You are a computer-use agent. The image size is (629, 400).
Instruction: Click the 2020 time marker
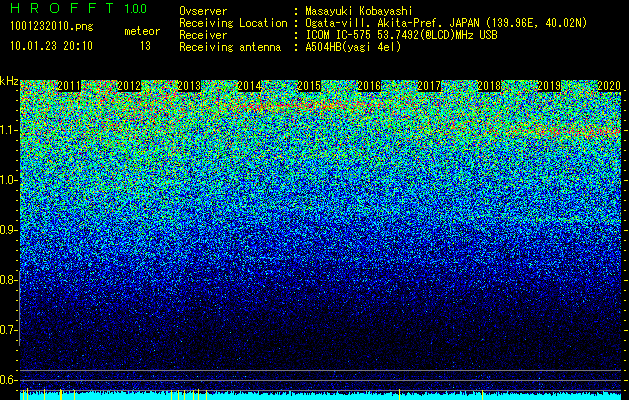609,86
